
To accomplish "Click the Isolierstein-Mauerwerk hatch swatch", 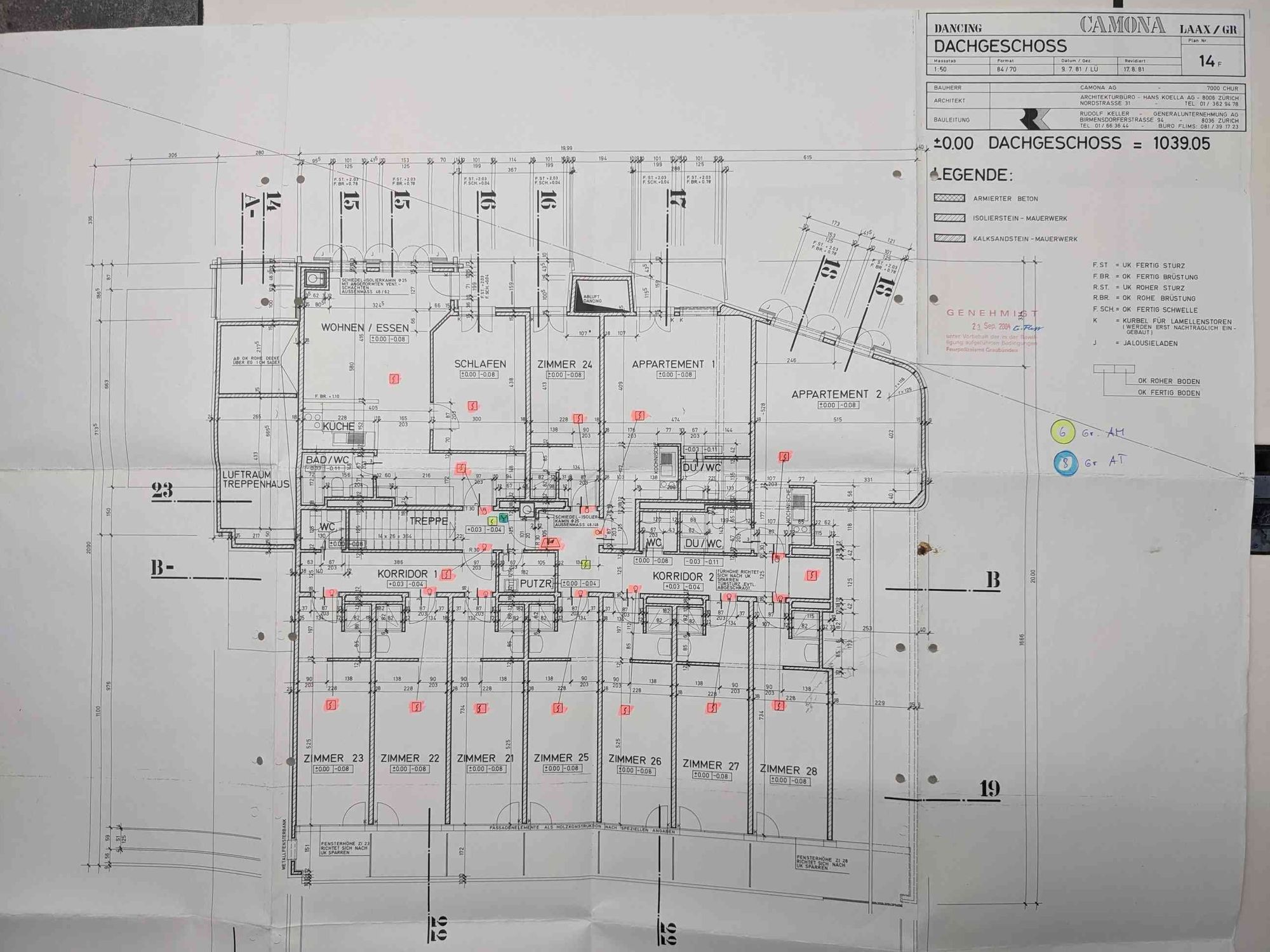I will point(949,218).
